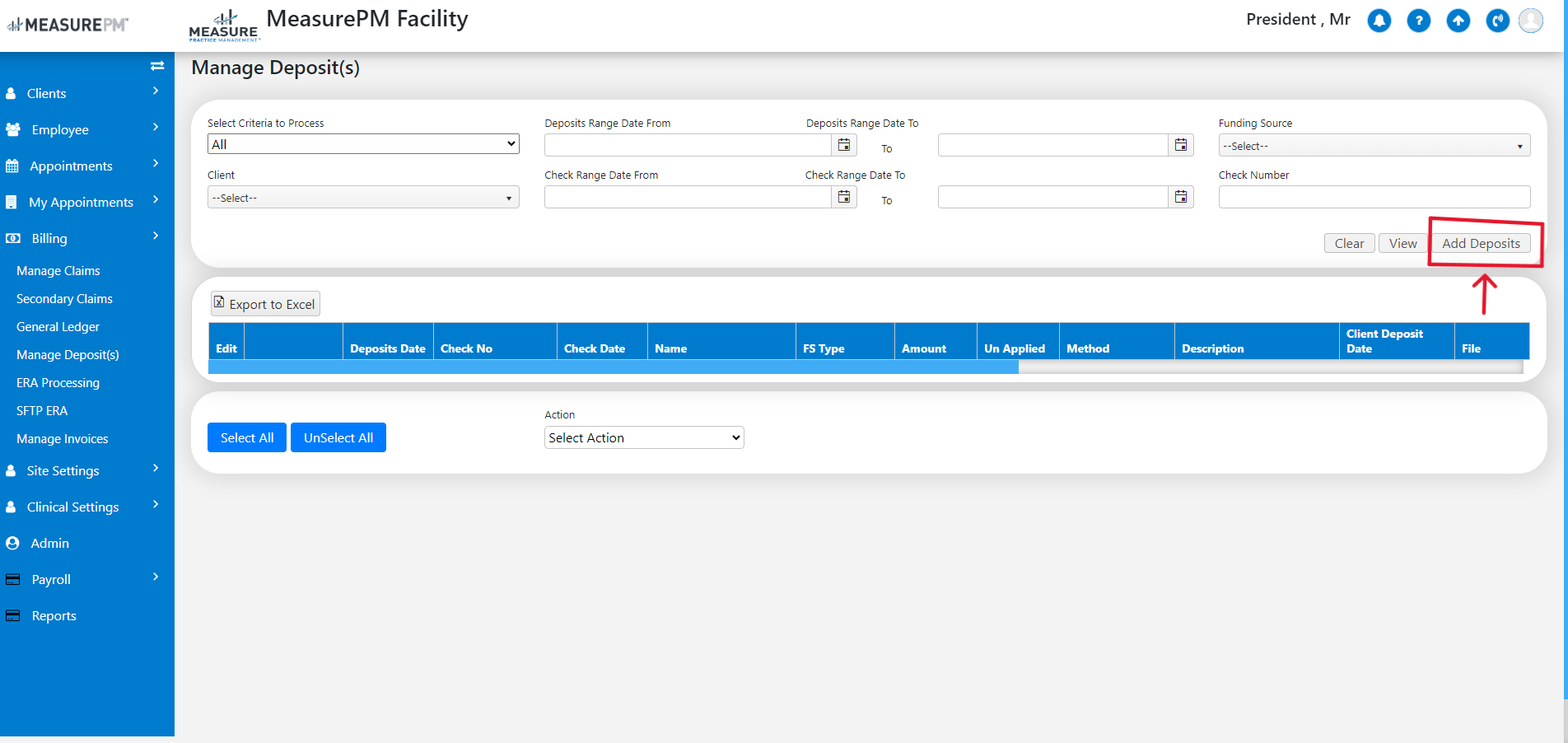Viewport: 1568px width, 743px height.
Task: Open the Reports menu item
Action: click(54, 616)
